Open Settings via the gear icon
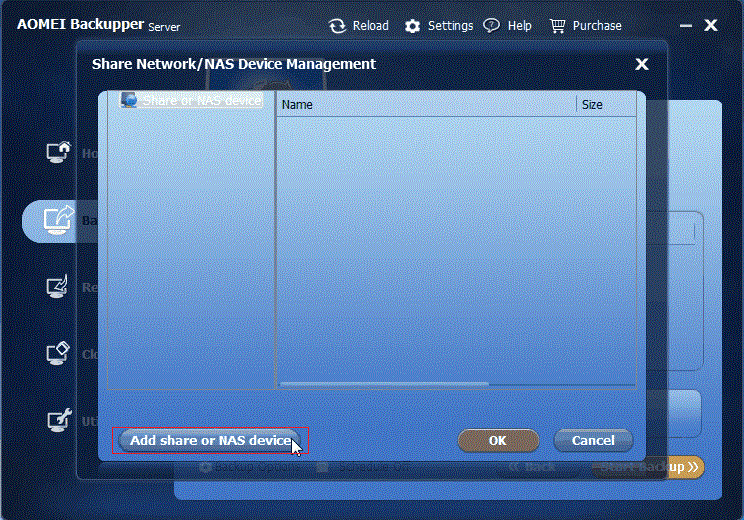 pos(412,26)
